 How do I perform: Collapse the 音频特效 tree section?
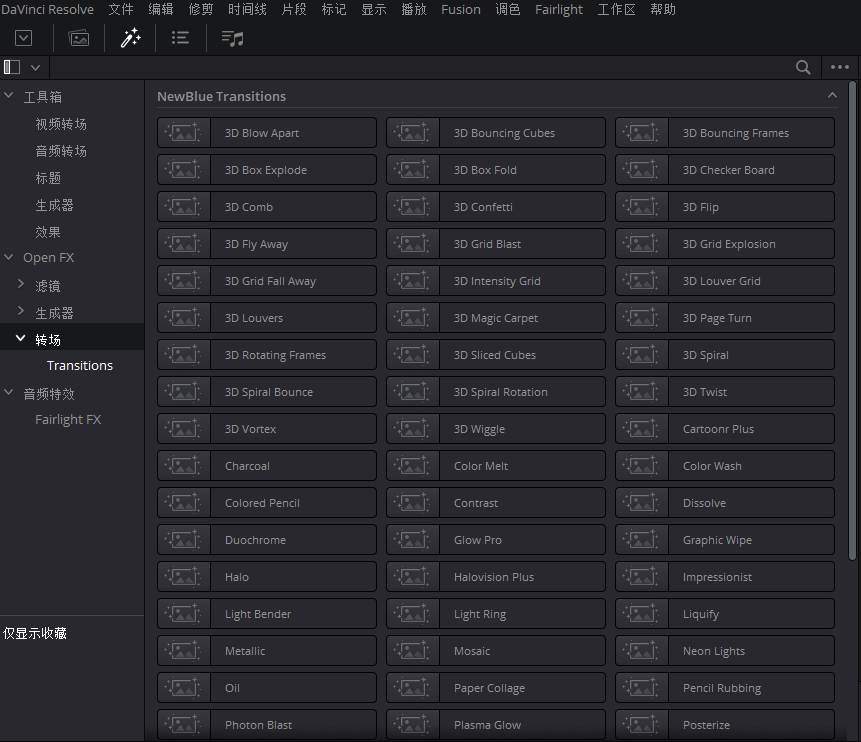point(9,392)
